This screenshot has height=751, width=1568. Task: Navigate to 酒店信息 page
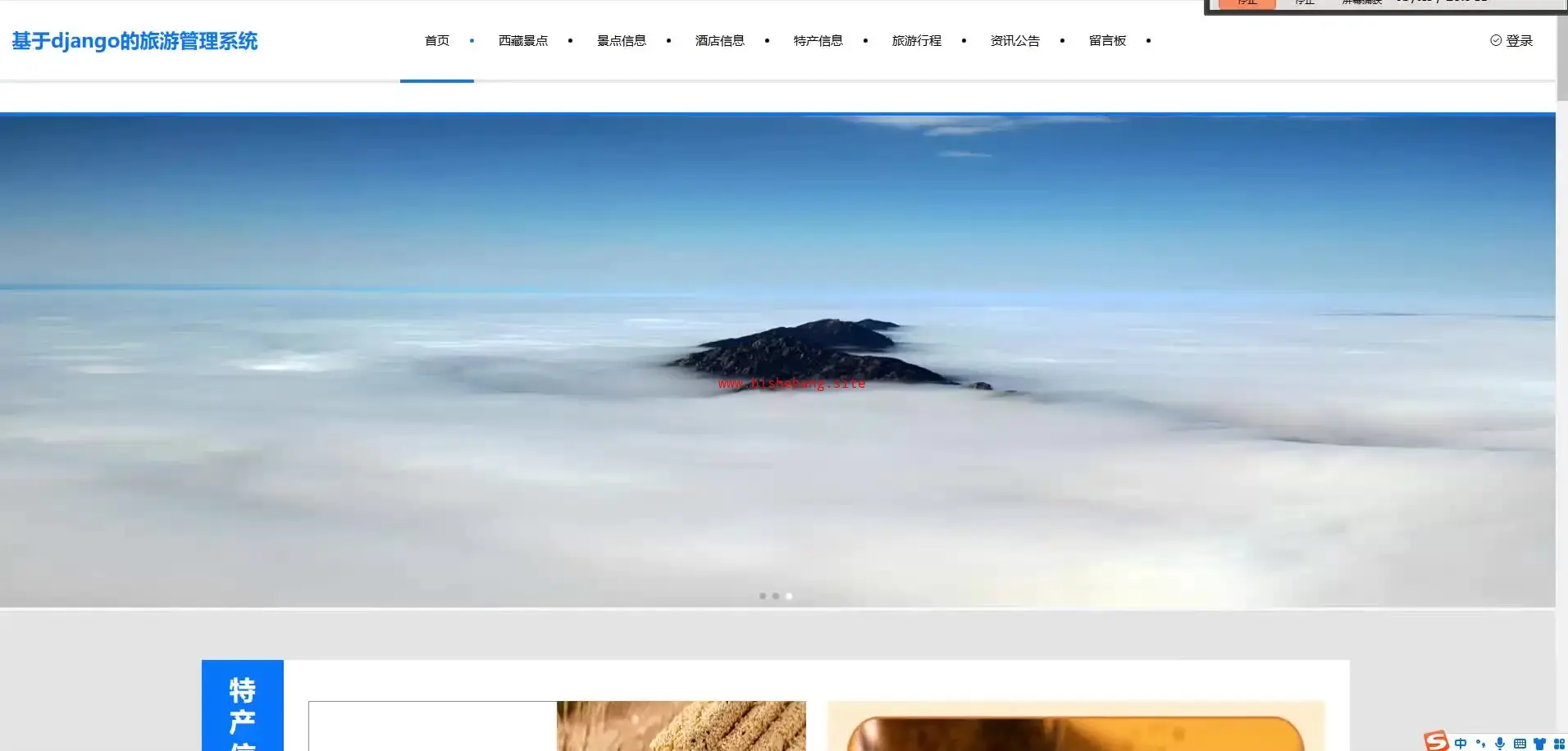[720, 40]
